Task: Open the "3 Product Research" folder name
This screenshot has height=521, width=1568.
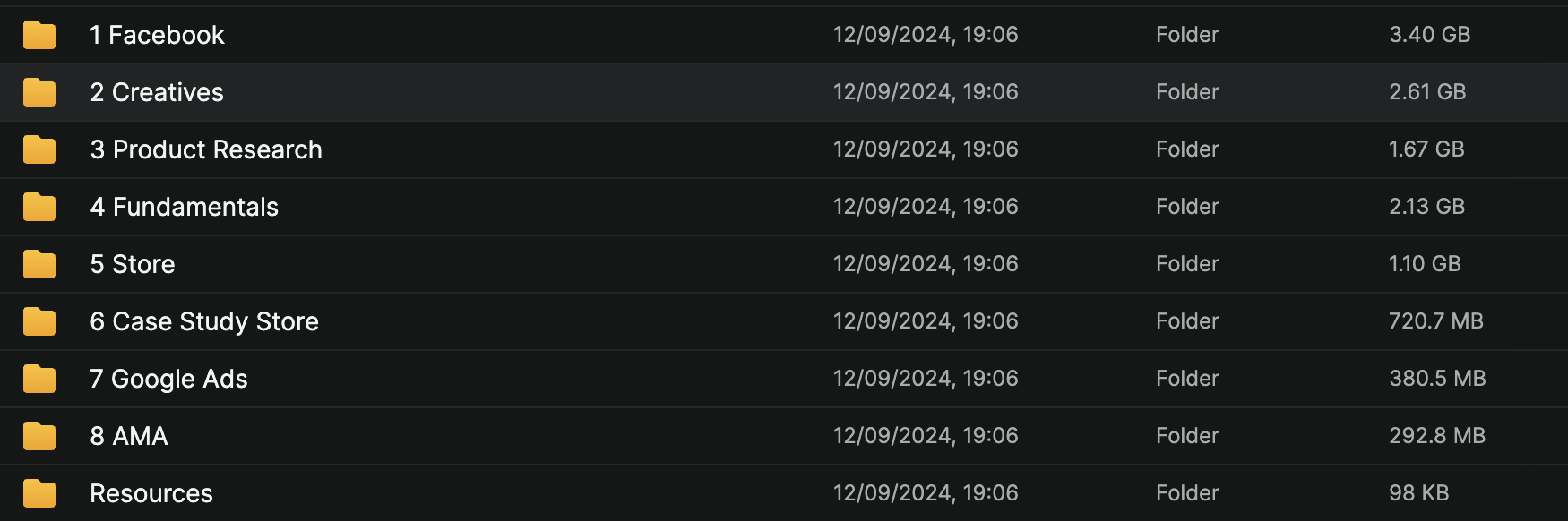Action: click(x=206, y=149)
